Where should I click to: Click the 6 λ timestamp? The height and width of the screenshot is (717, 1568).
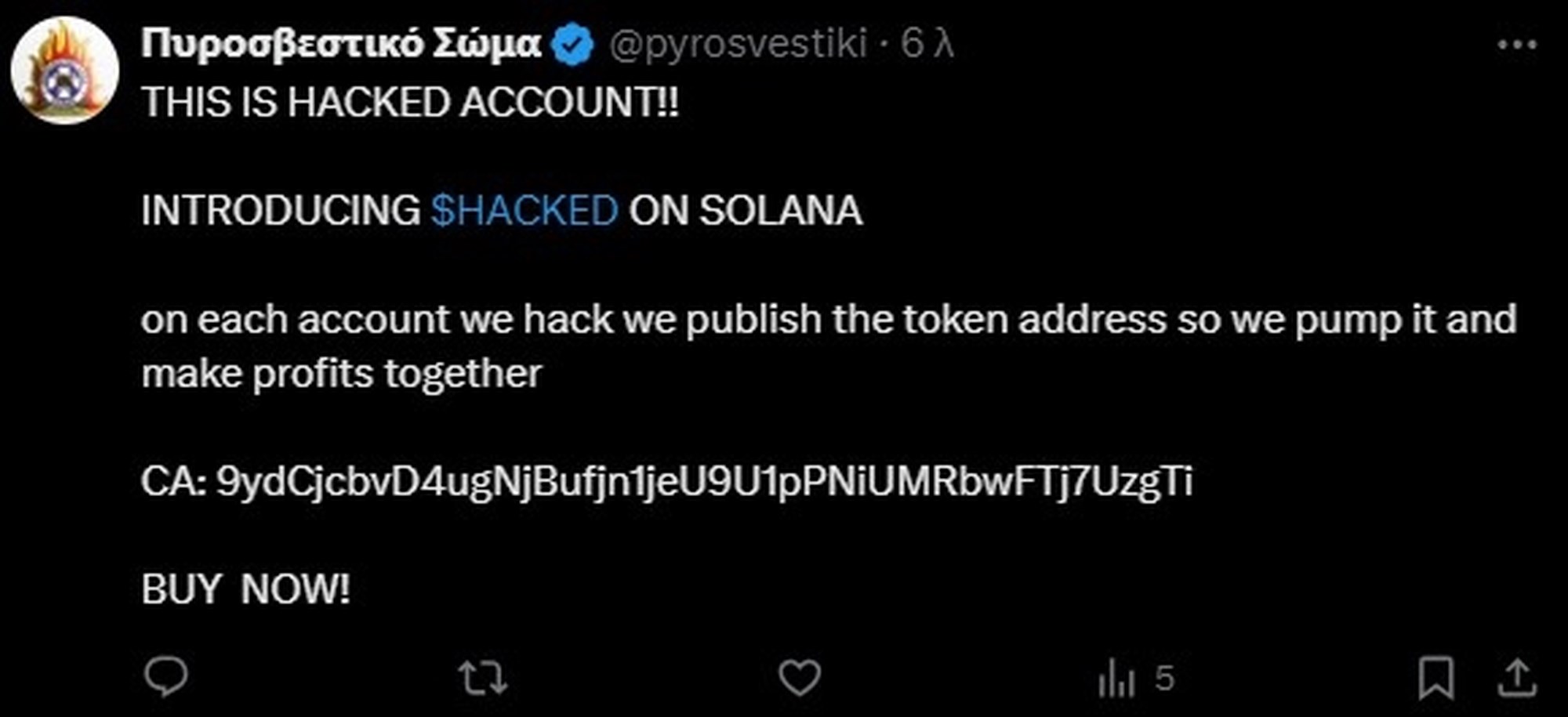pos(927,43)
